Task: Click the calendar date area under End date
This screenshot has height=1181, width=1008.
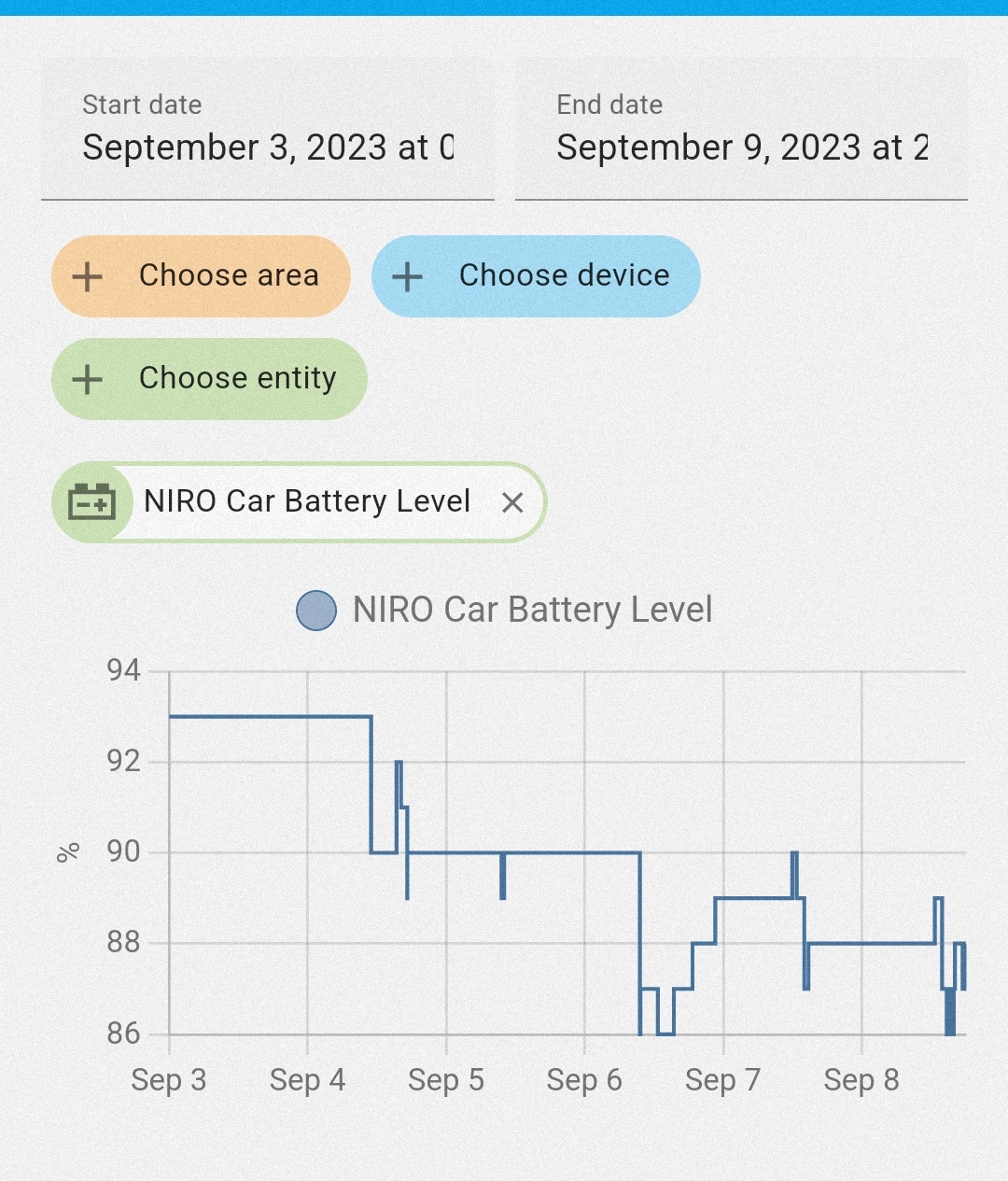Action: [x=744, y=147]
